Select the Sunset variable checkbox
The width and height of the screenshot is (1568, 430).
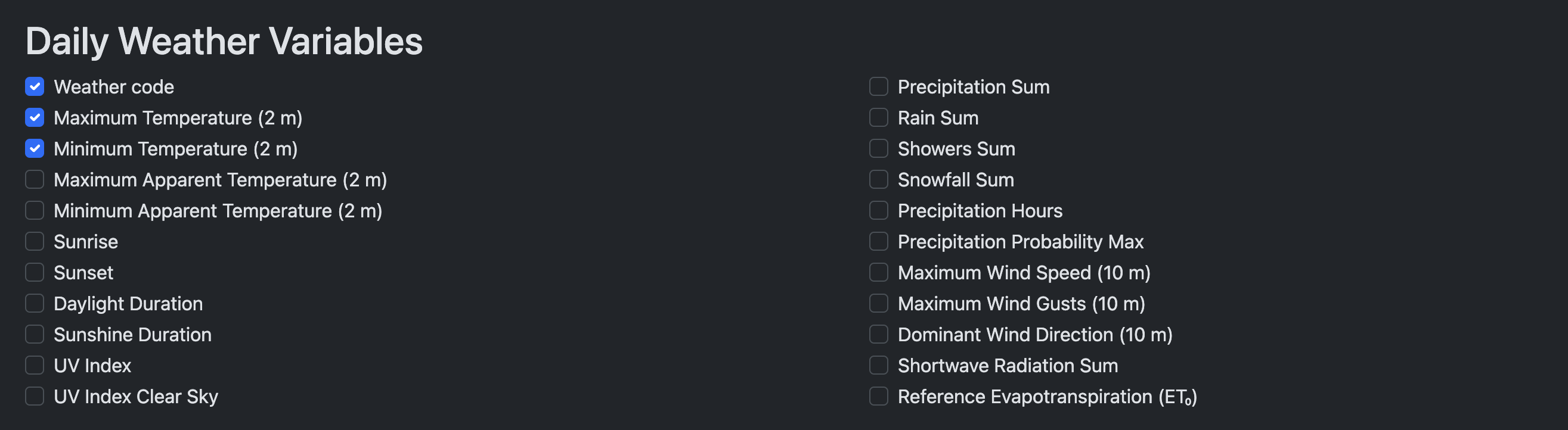point(35,273)
